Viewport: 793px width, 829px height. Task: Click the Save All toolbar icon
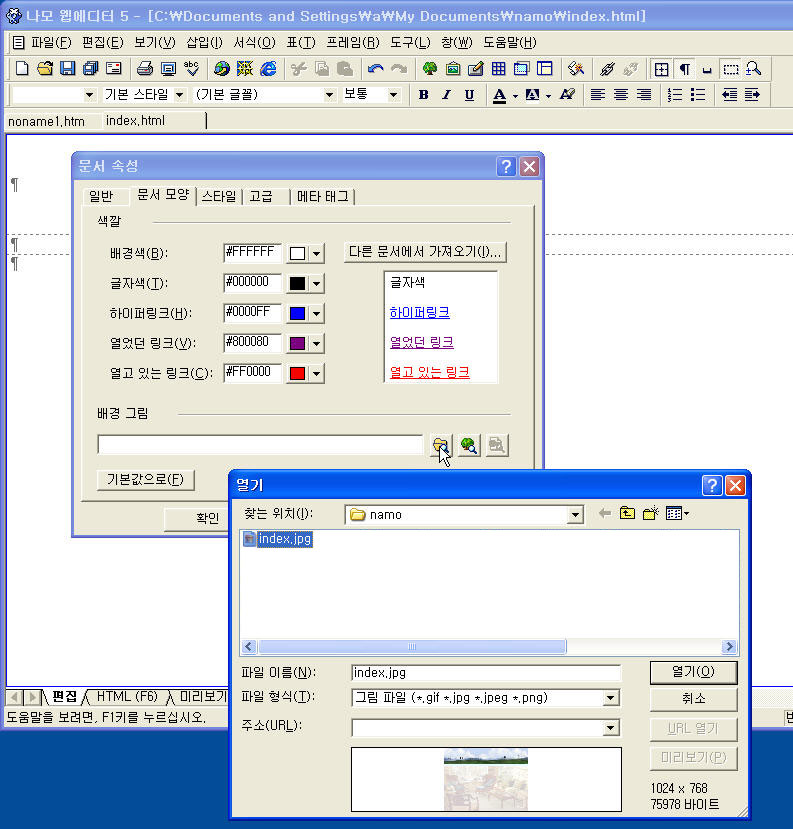pyautogui.click(x=90, y=68)
